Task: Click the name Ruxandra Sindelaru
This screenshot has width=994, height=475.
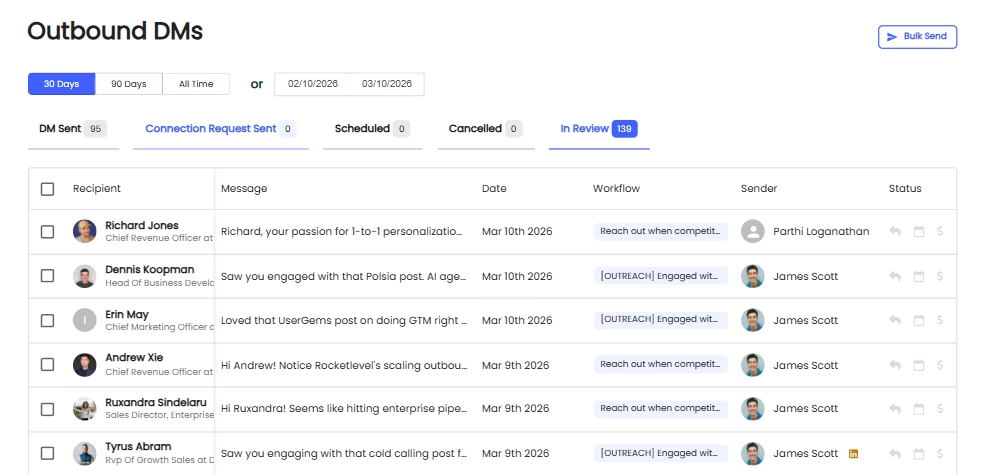Action: tap(156, 403)
